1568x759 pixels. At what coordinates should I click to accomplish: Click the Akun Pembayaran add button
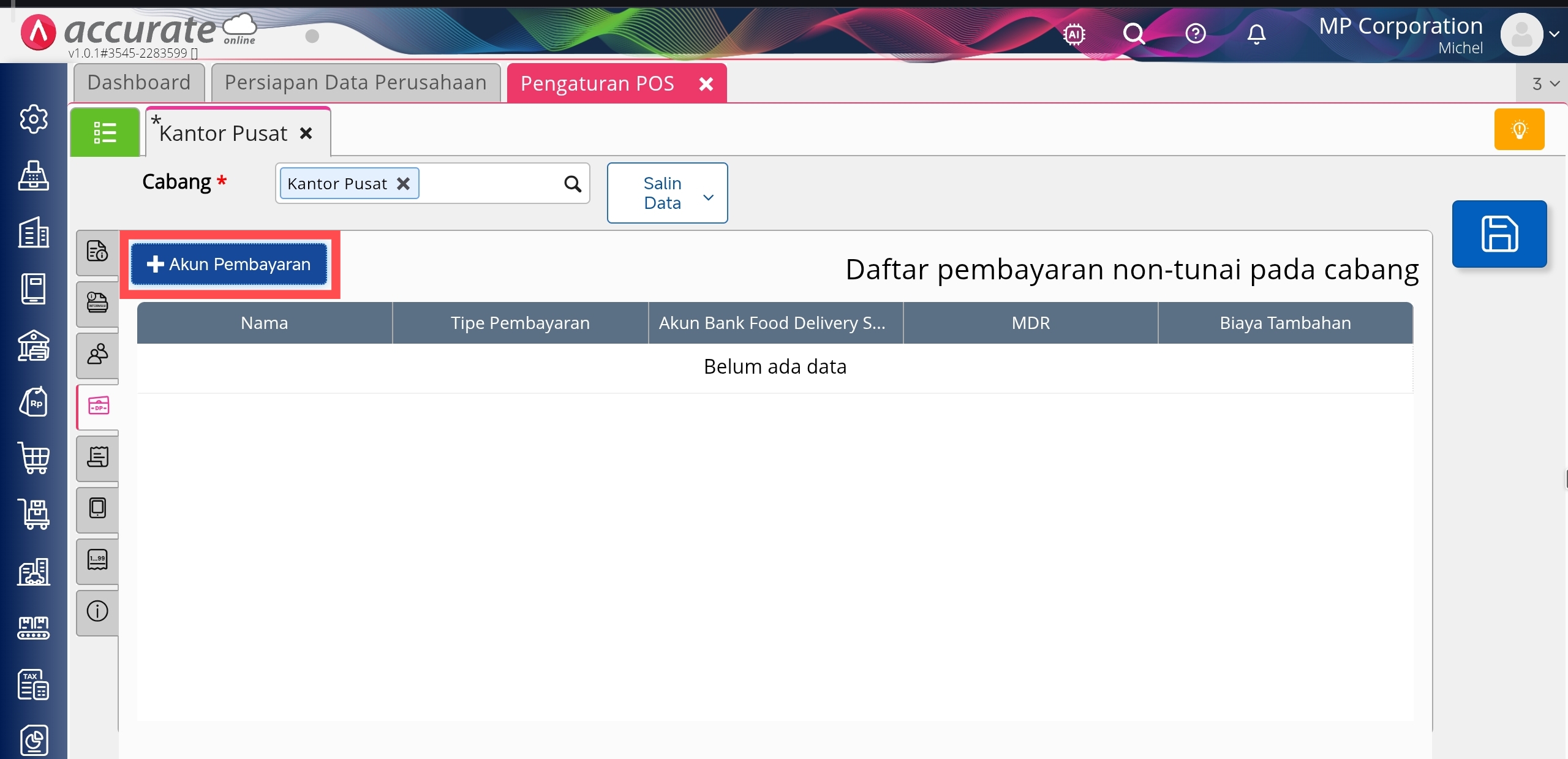tap(229, 264)
